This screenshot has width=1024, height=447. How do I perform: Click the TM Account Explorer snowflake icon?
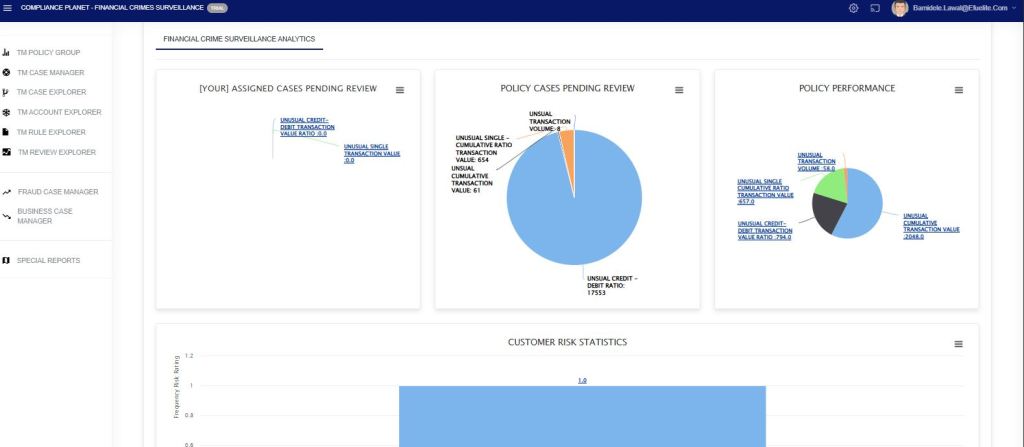7,112
